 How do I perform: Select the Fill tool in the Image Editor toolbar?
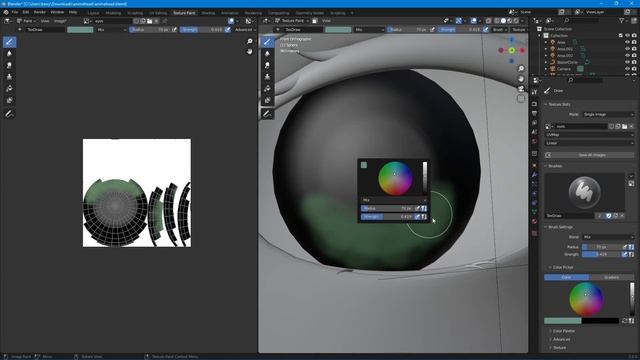[9, 89]
